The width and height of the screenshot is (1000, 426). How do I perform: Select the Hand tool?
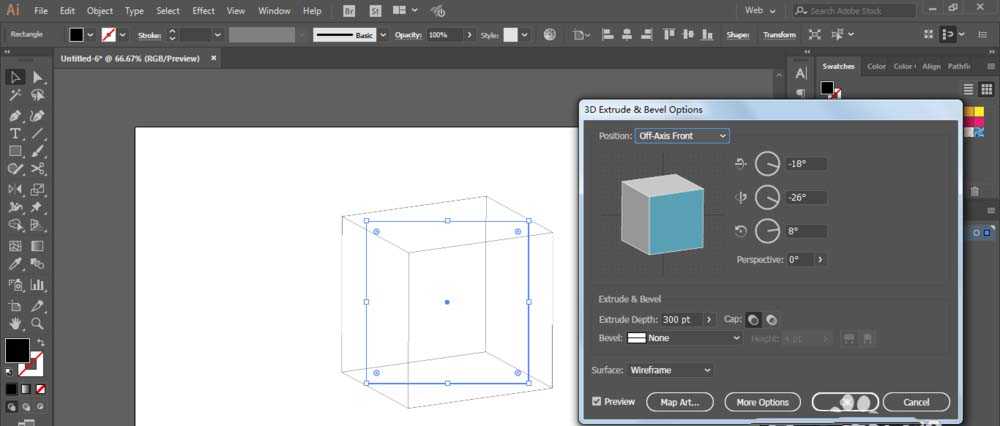pyautogui.click(x=15, y=323)
